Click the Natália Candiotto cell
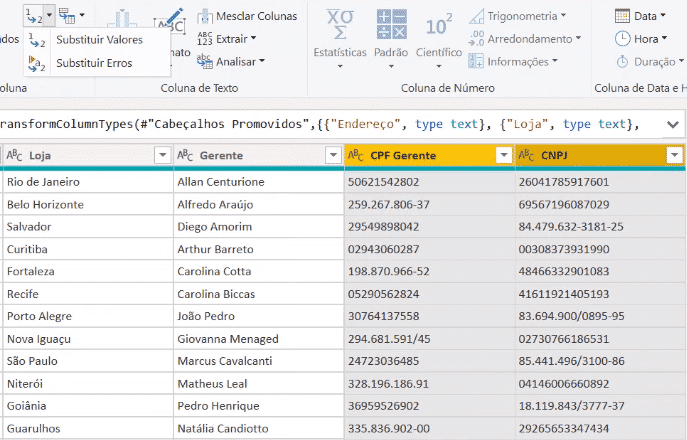Viewport: 687px width, 440px height. (x=259, y=429)
